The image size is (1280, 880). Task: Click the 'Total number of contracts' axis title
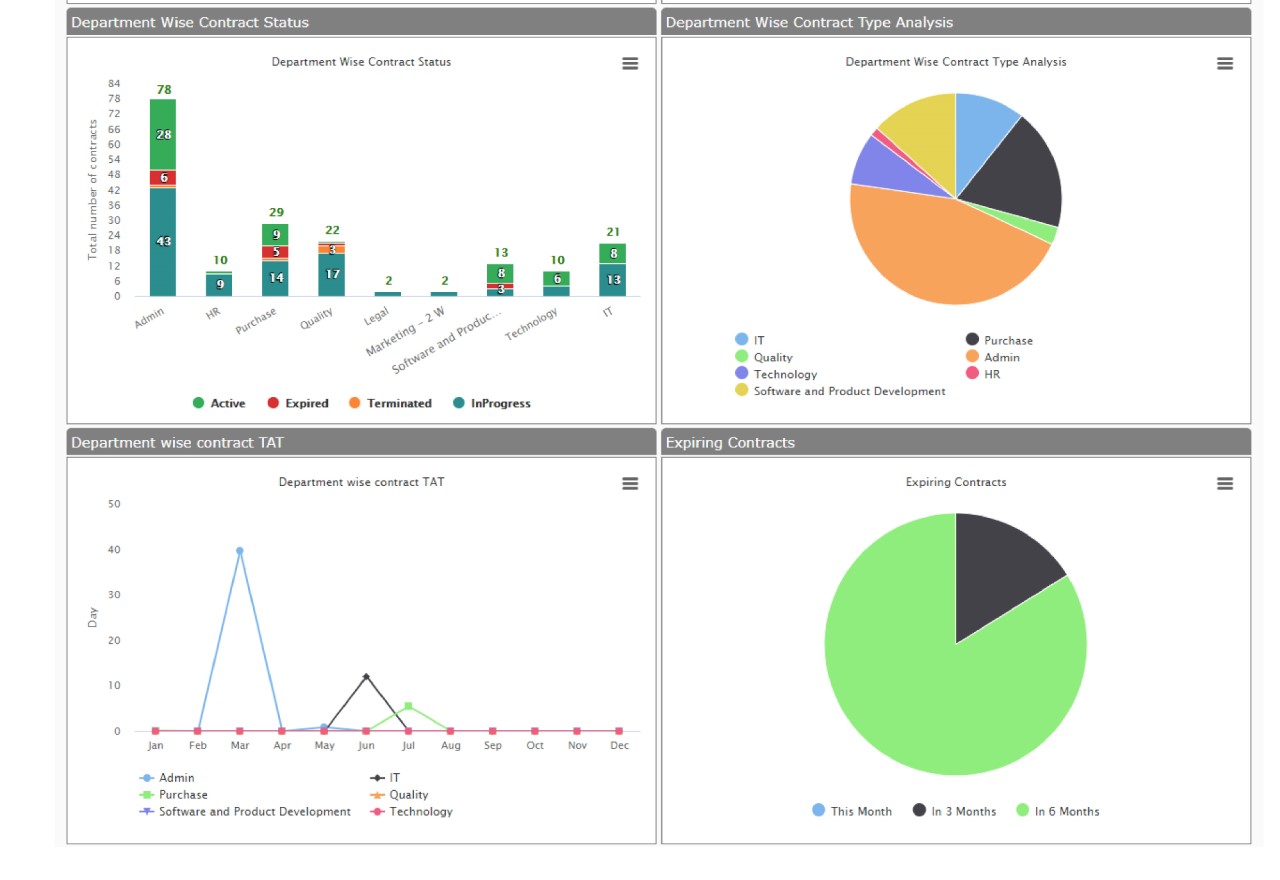(x=93, y=190)
